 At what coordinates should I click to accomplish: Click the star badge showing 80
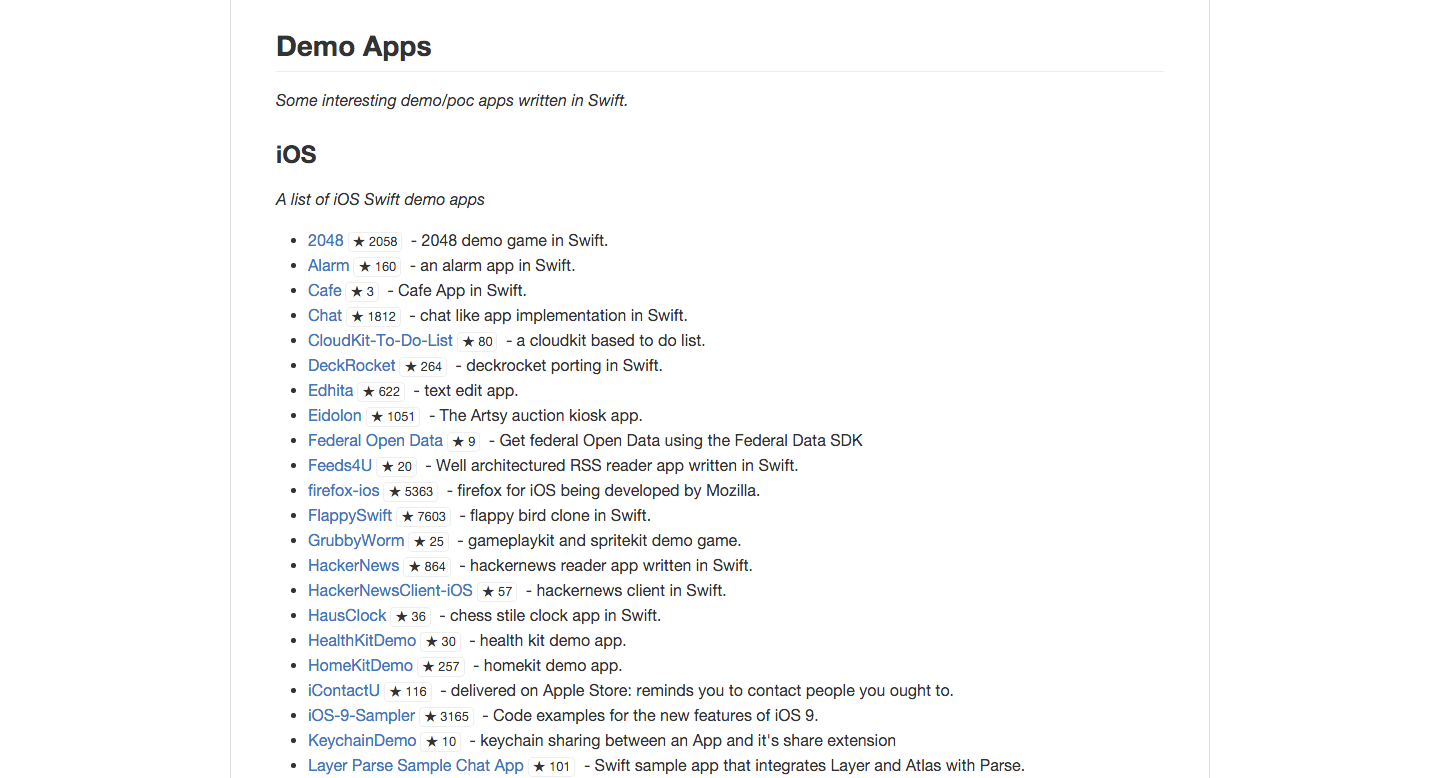click(478, 341)
